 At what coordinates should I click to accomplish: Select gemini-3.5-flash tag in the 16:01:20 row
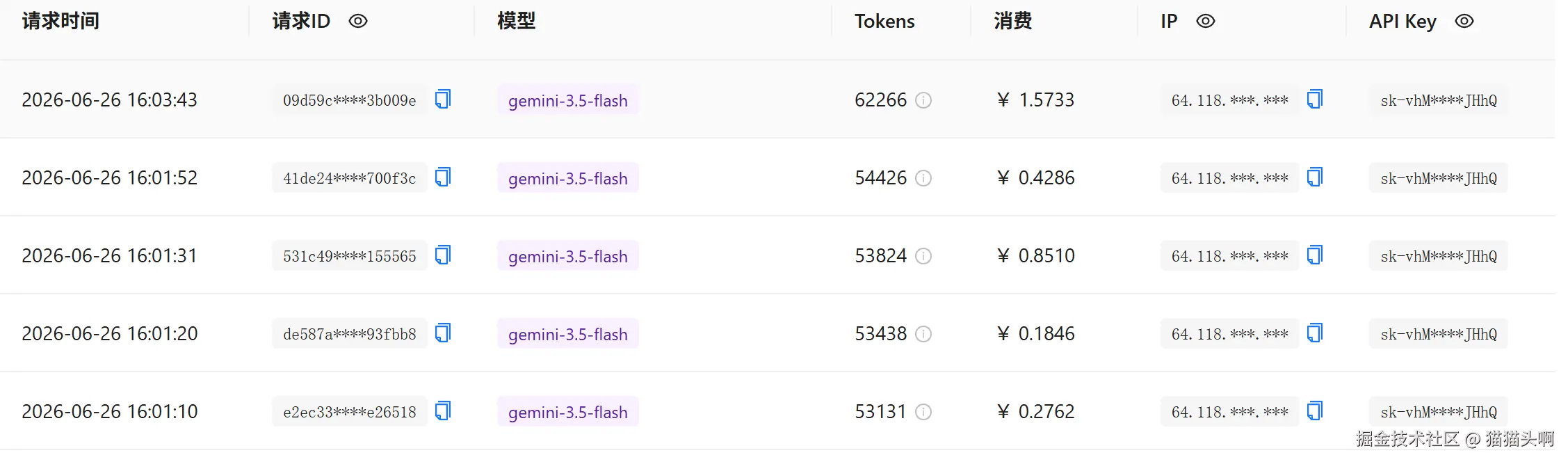(x=568, y=334)
